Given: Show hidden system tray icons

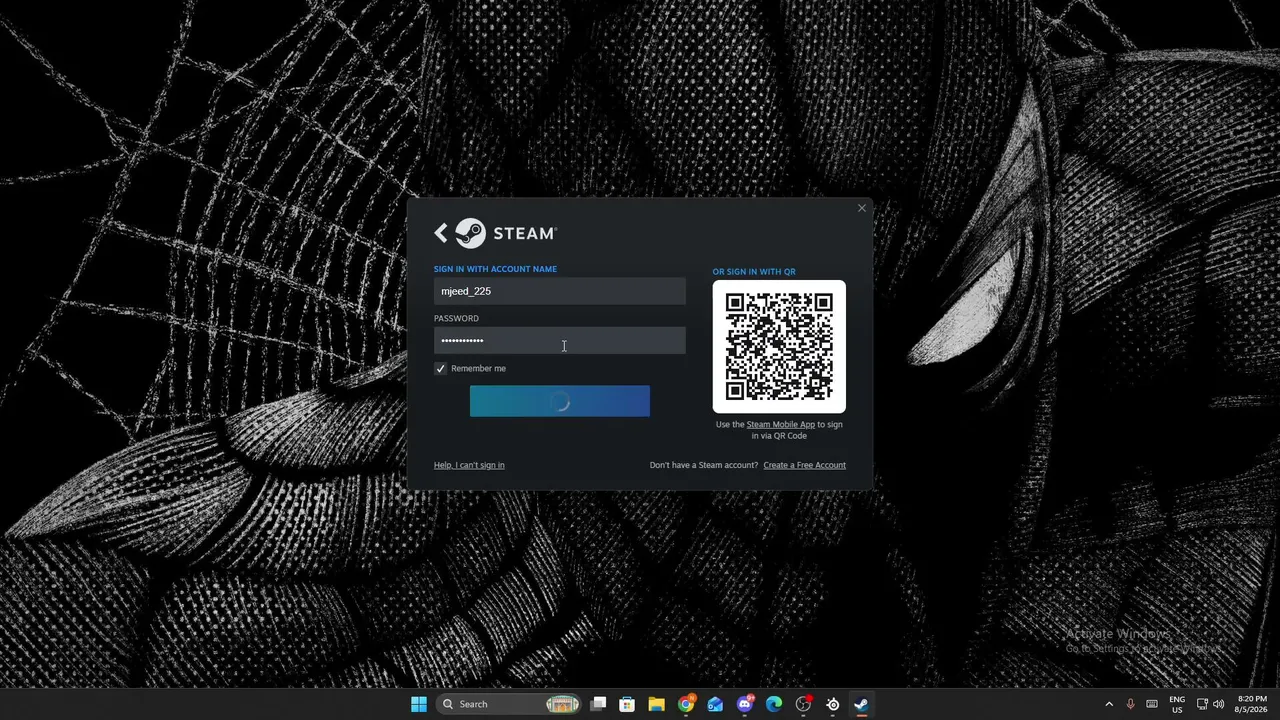Looking at the screenshot, I should pos(1109,704).
